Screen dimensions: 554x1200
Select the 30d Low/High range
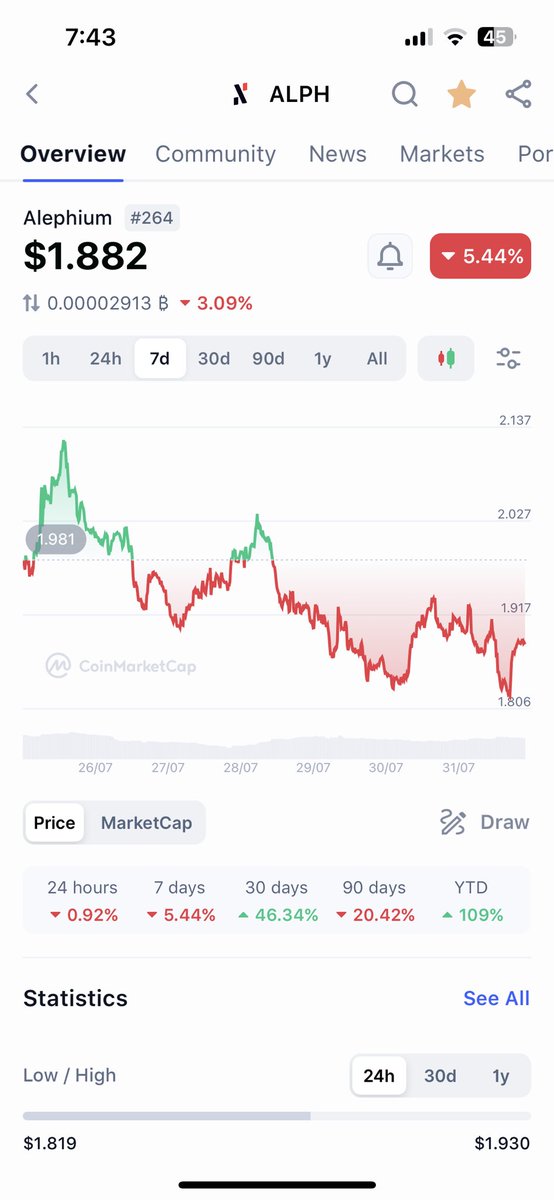(440, 1076)
